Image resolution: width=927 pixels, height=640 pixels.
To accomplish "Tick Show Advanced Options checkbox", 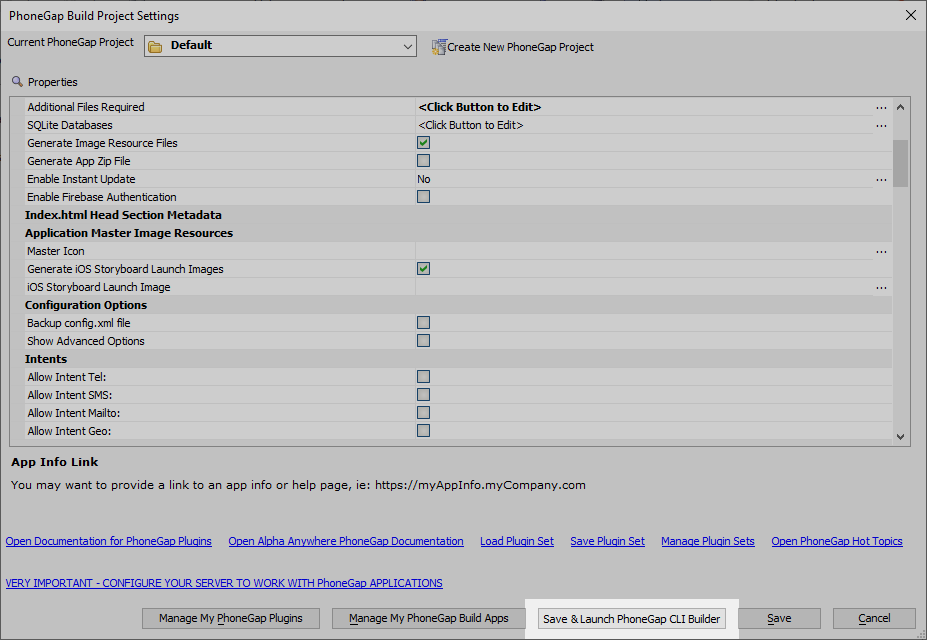I will pos(423,340).
